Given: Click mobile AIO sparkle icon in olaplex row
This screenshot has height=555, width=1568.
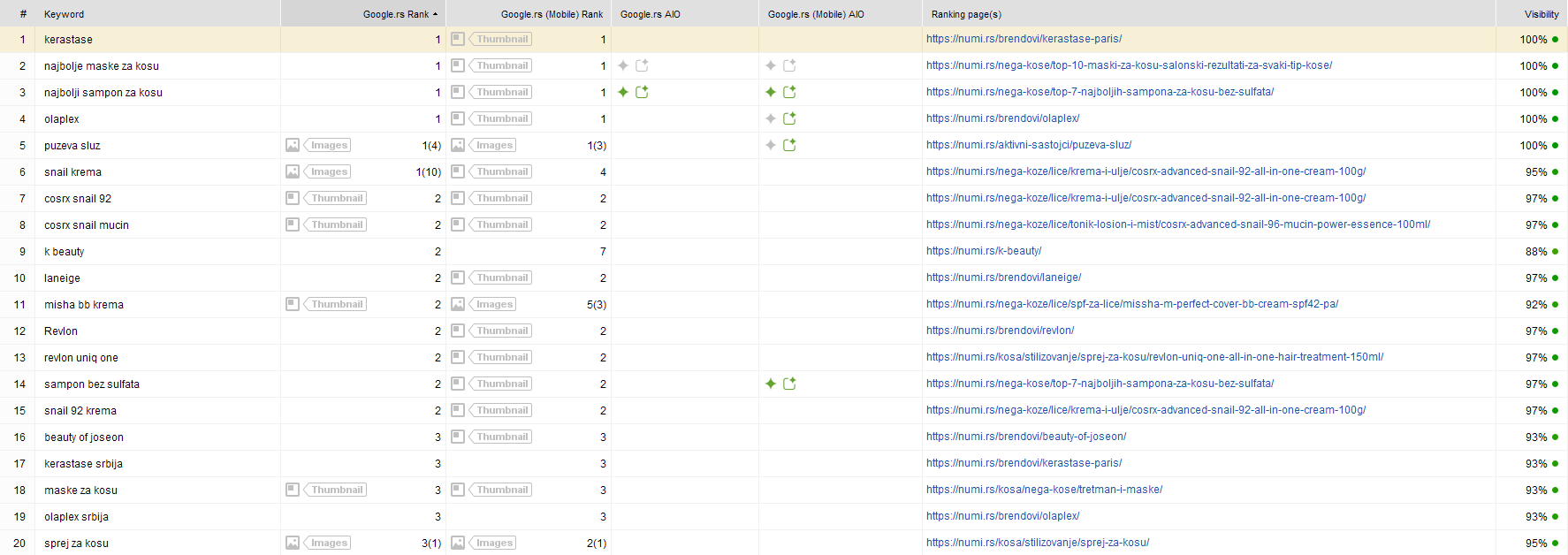Looking at the screenshot, I should pyautogui.click(x=771, y=118).
